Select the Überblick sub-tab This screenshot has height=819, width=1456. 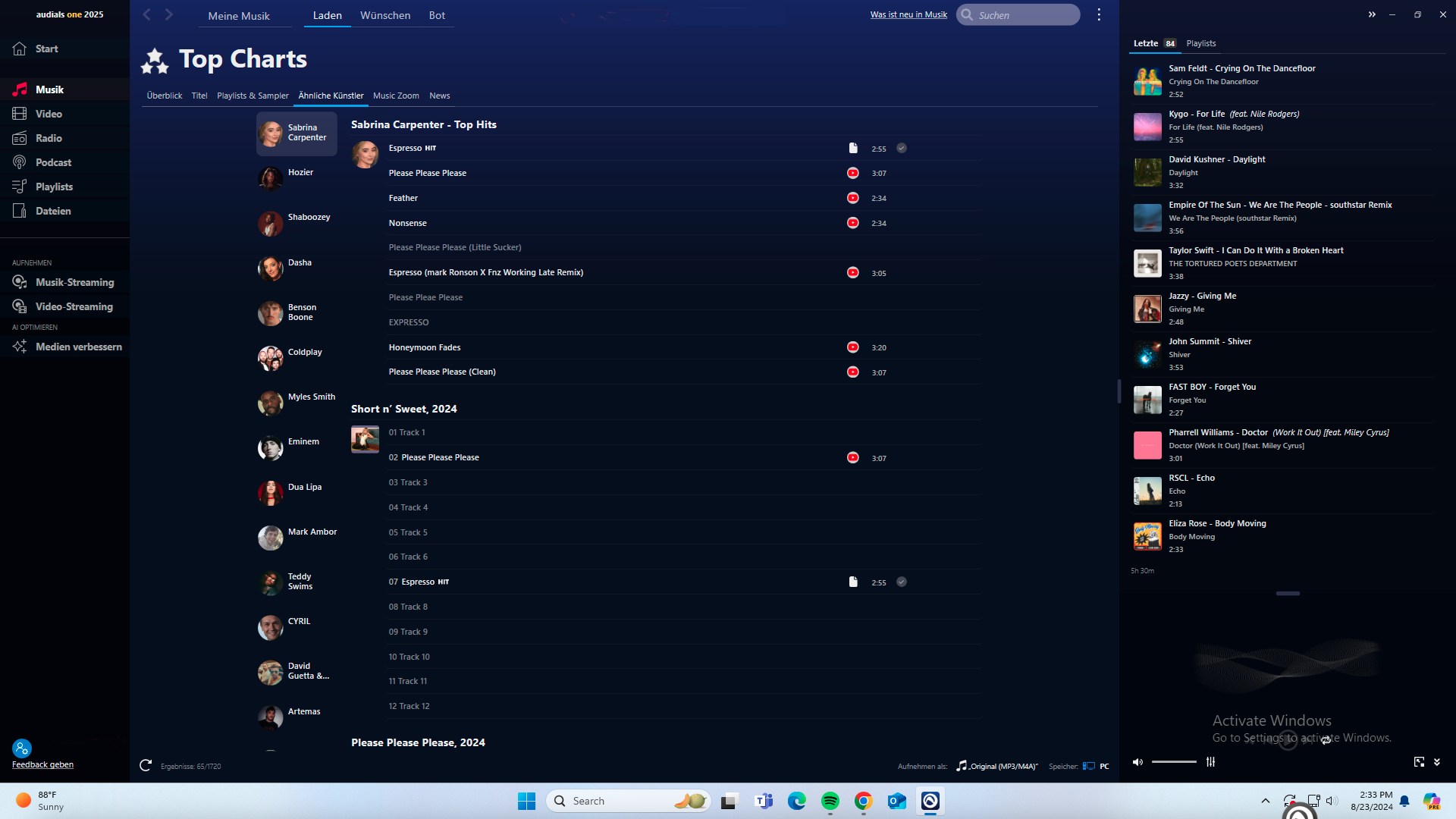tap(165, 96)
